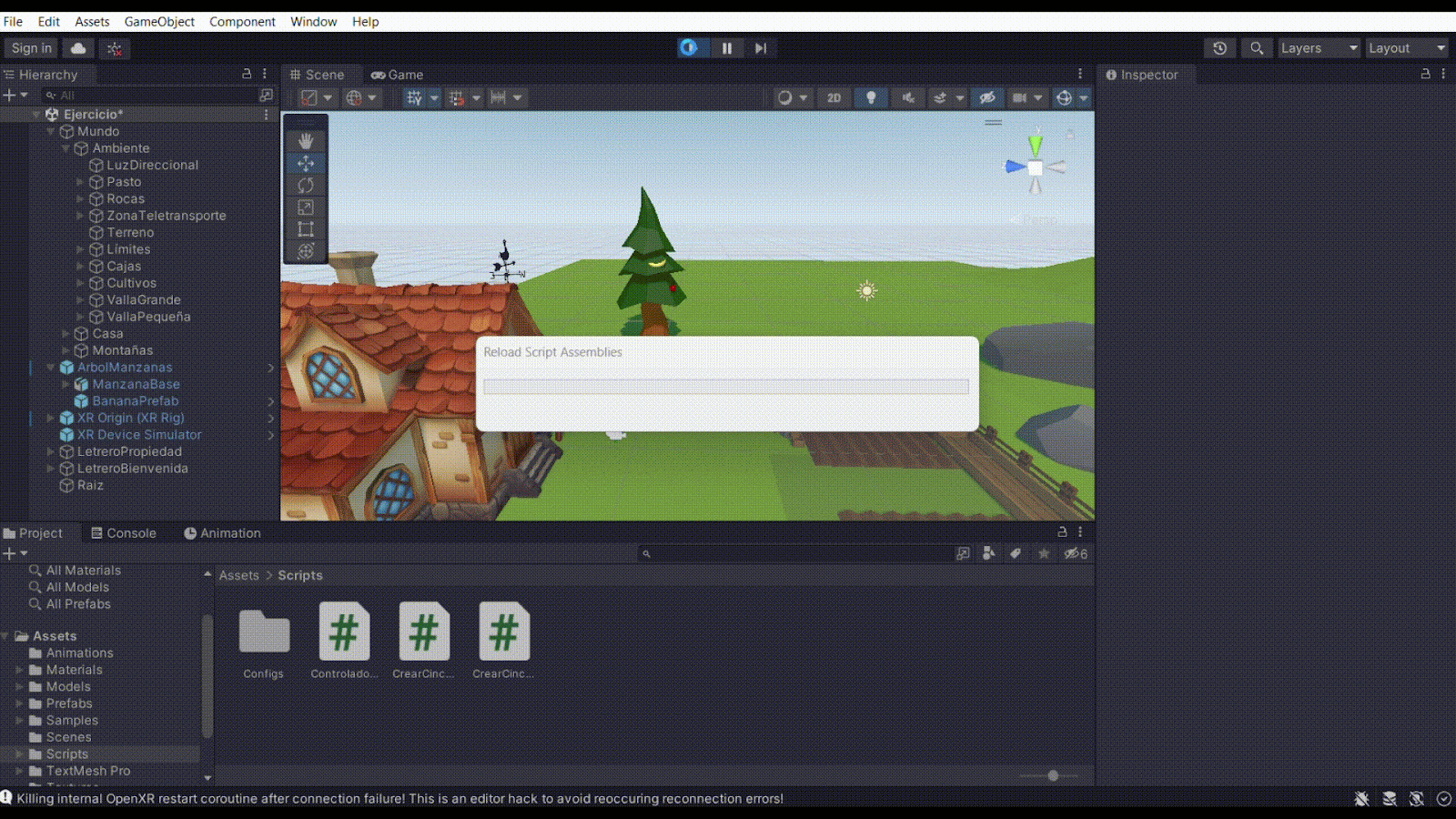Image resolution: width=1456 pixels, height=819 pixels.
Task: Open the Configs folder thumbnail
Action: click(264, 632)
